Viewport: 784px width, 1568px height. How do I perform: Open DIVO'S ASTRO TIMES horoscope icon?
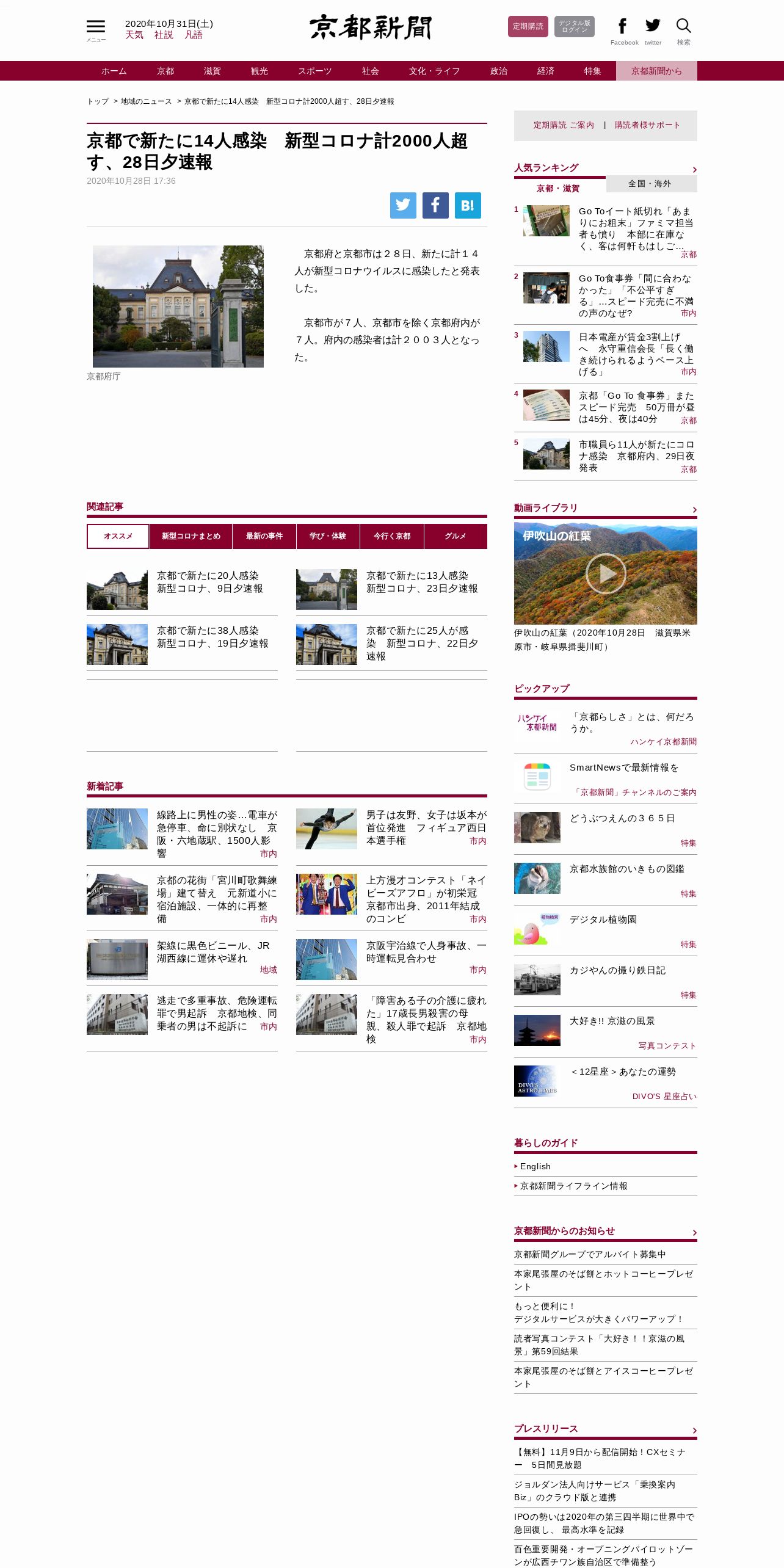537,1081
